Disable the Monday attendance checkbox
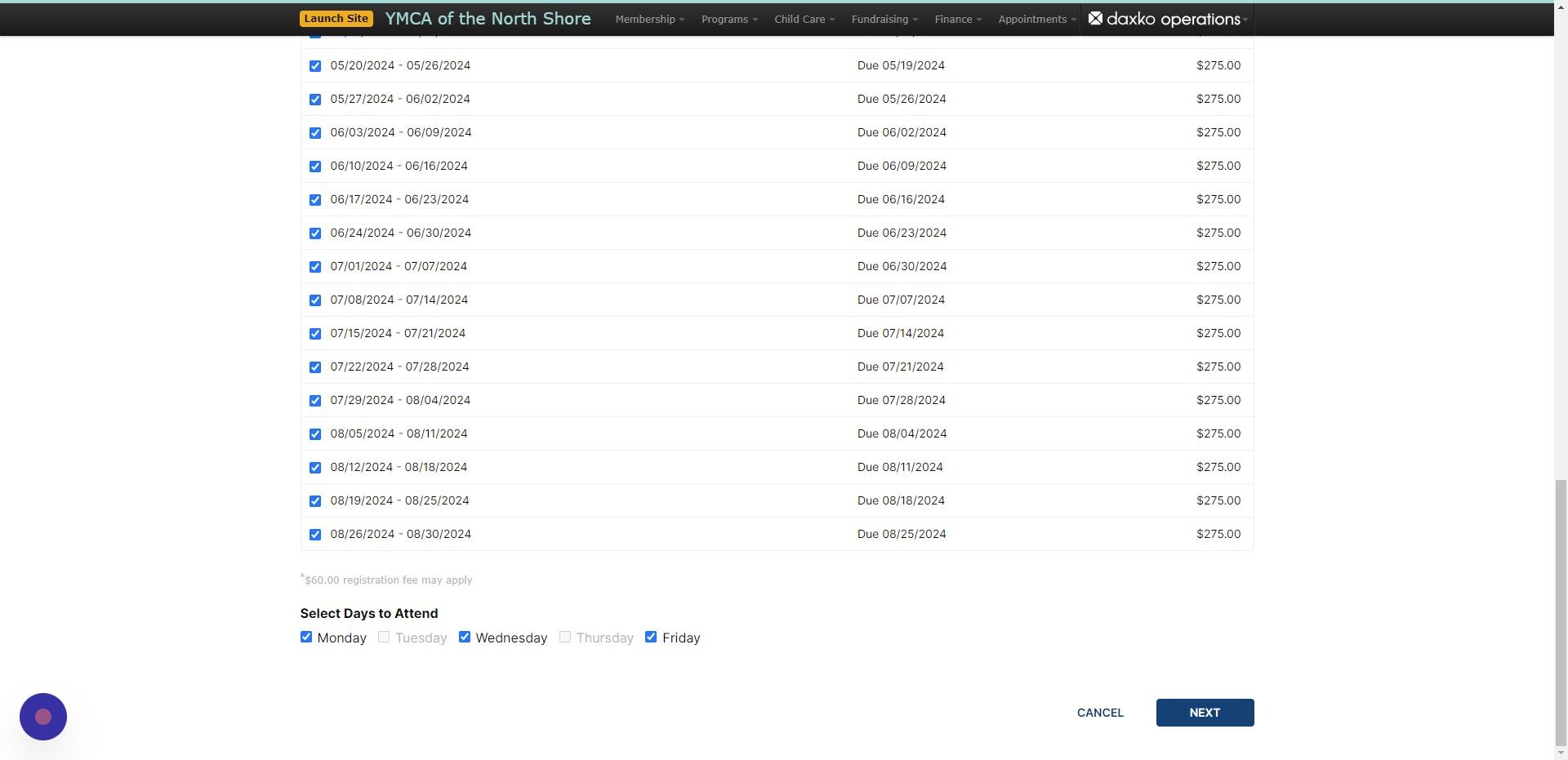Image resolution: width=1568 pixels, height=760 pixels. [306, 637]
